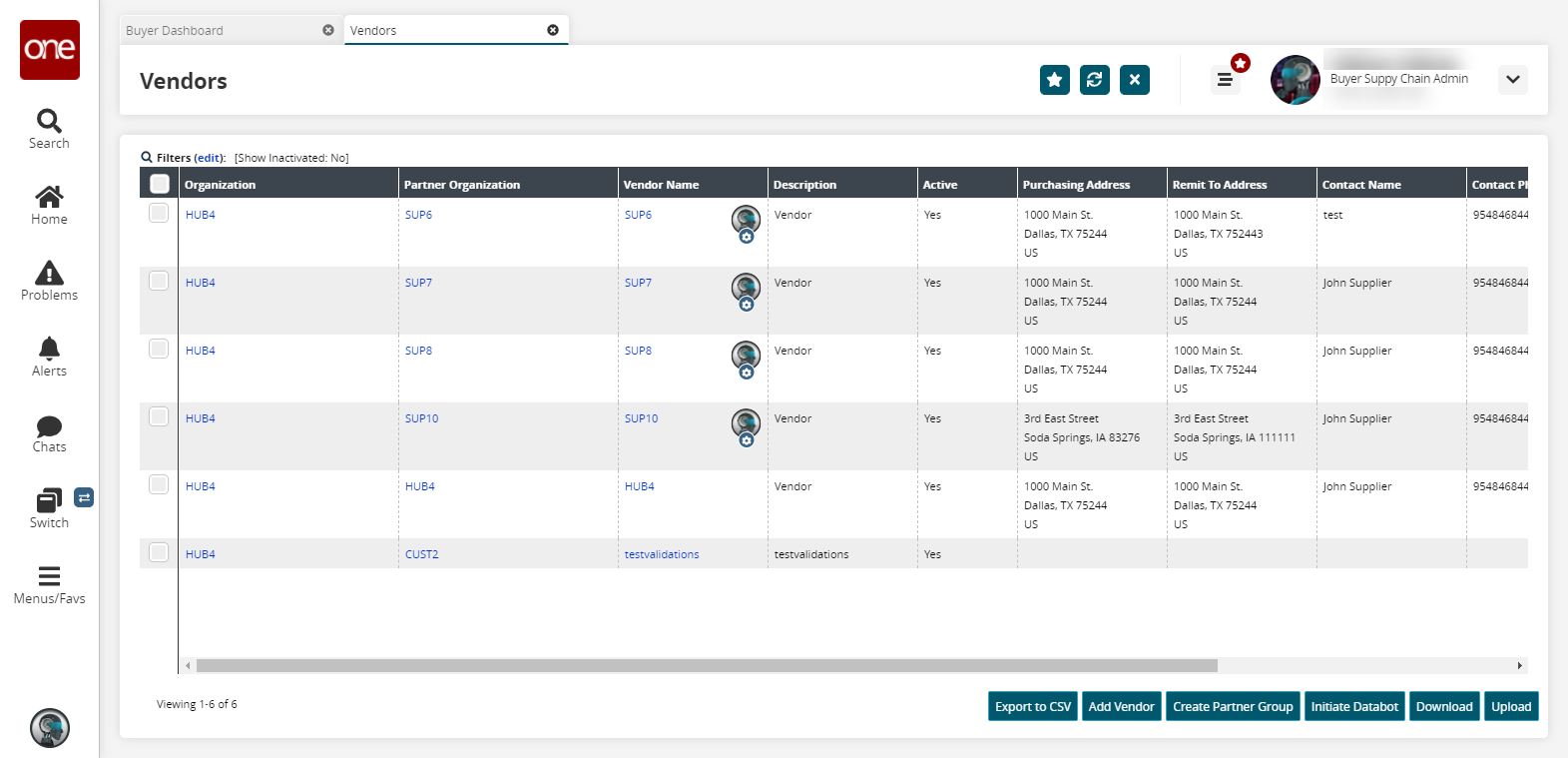Switch to the Buyer Dashboard tab

click(x=222, y=31)
